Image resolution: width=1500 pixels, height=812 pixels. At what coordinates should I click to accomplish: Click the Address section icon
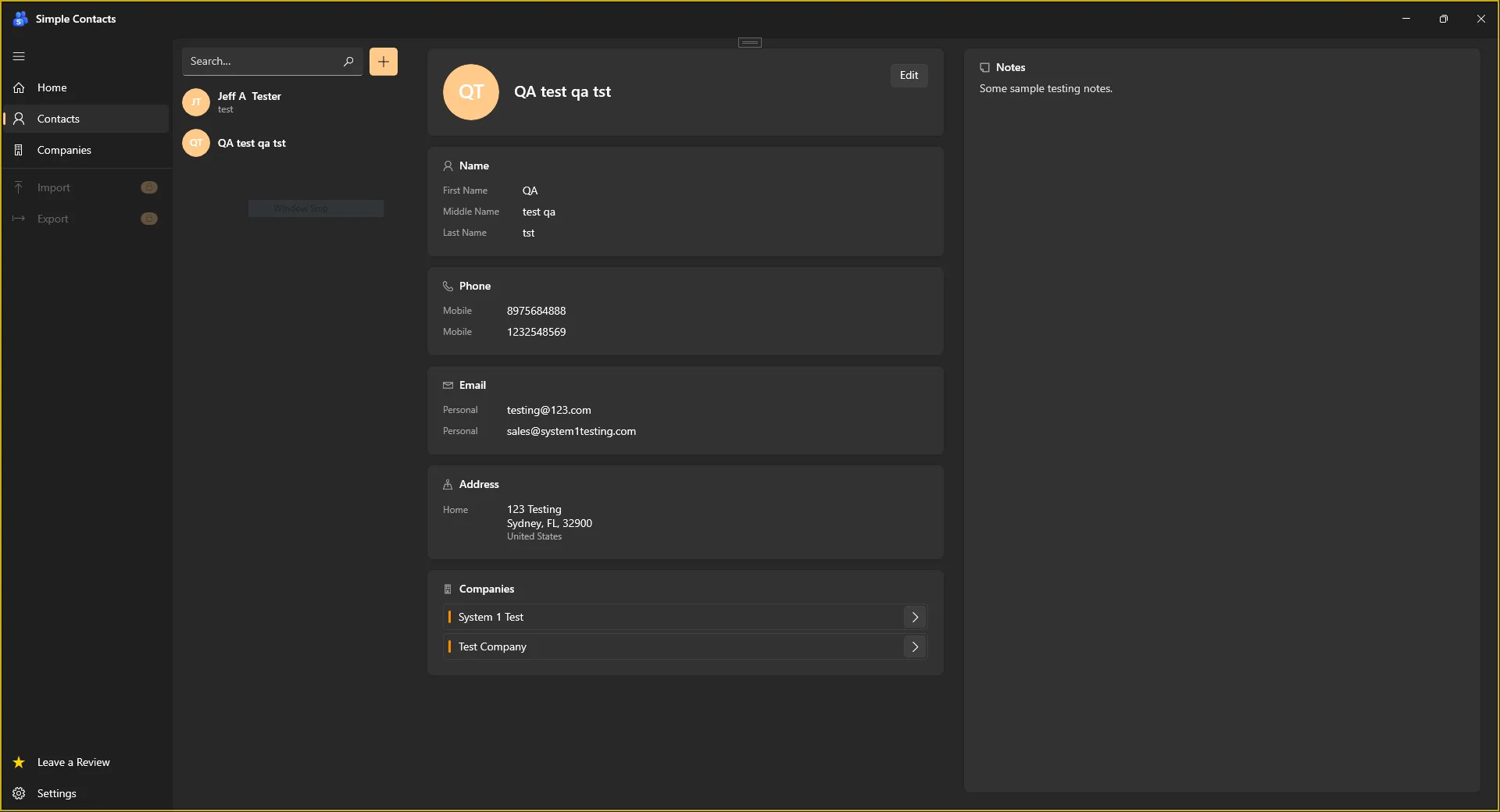448,484
